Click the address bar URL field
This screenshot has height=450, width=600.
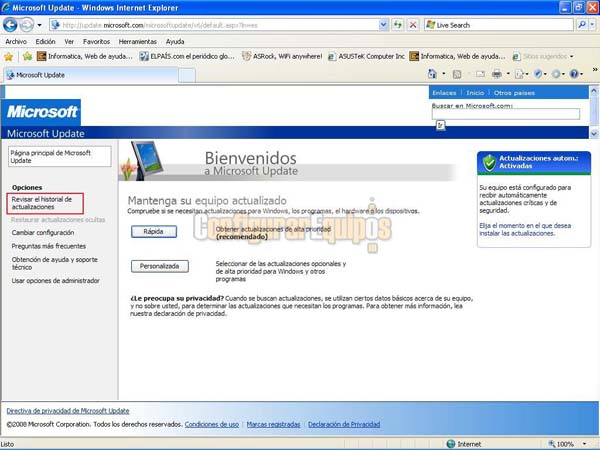pos(214,25)
